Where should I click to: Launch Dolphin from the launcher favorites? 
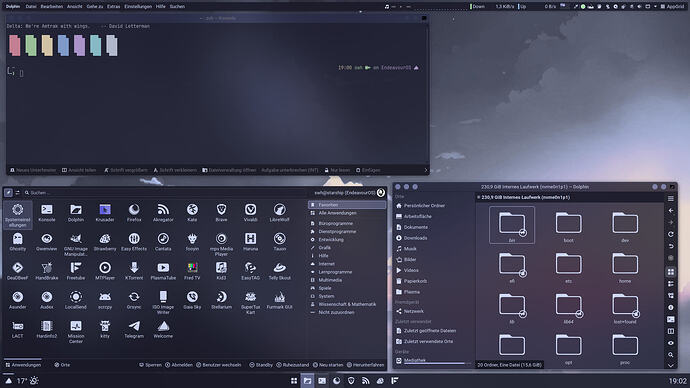click(x=76, y=212)
